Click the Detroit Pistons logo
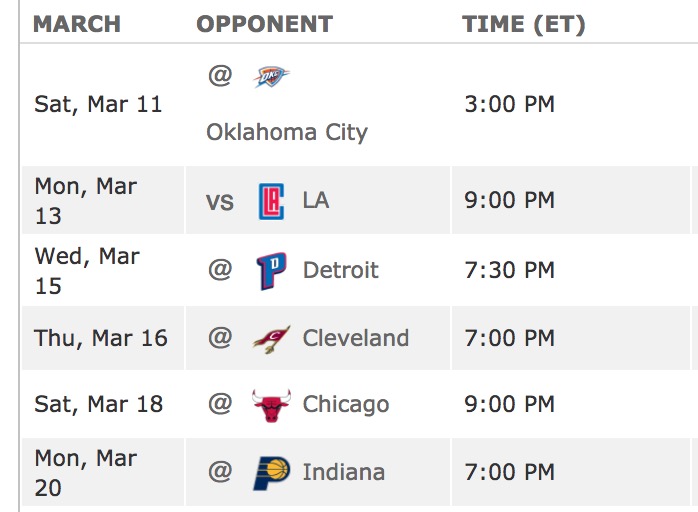Viewport: 698px width, 512px height. [271, 270]
